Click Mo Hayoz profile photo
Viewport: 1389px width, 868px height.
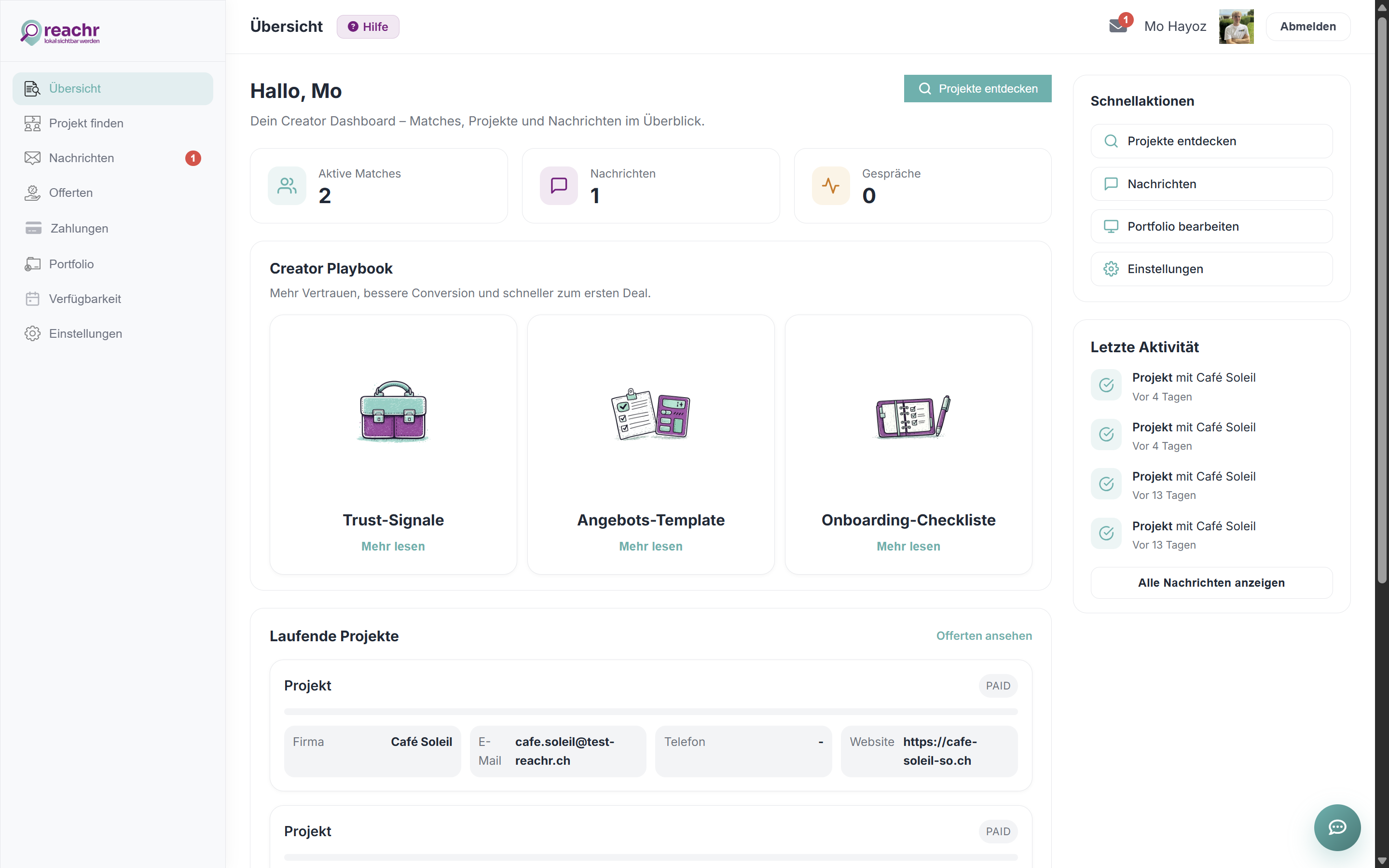coord(1237,27)
